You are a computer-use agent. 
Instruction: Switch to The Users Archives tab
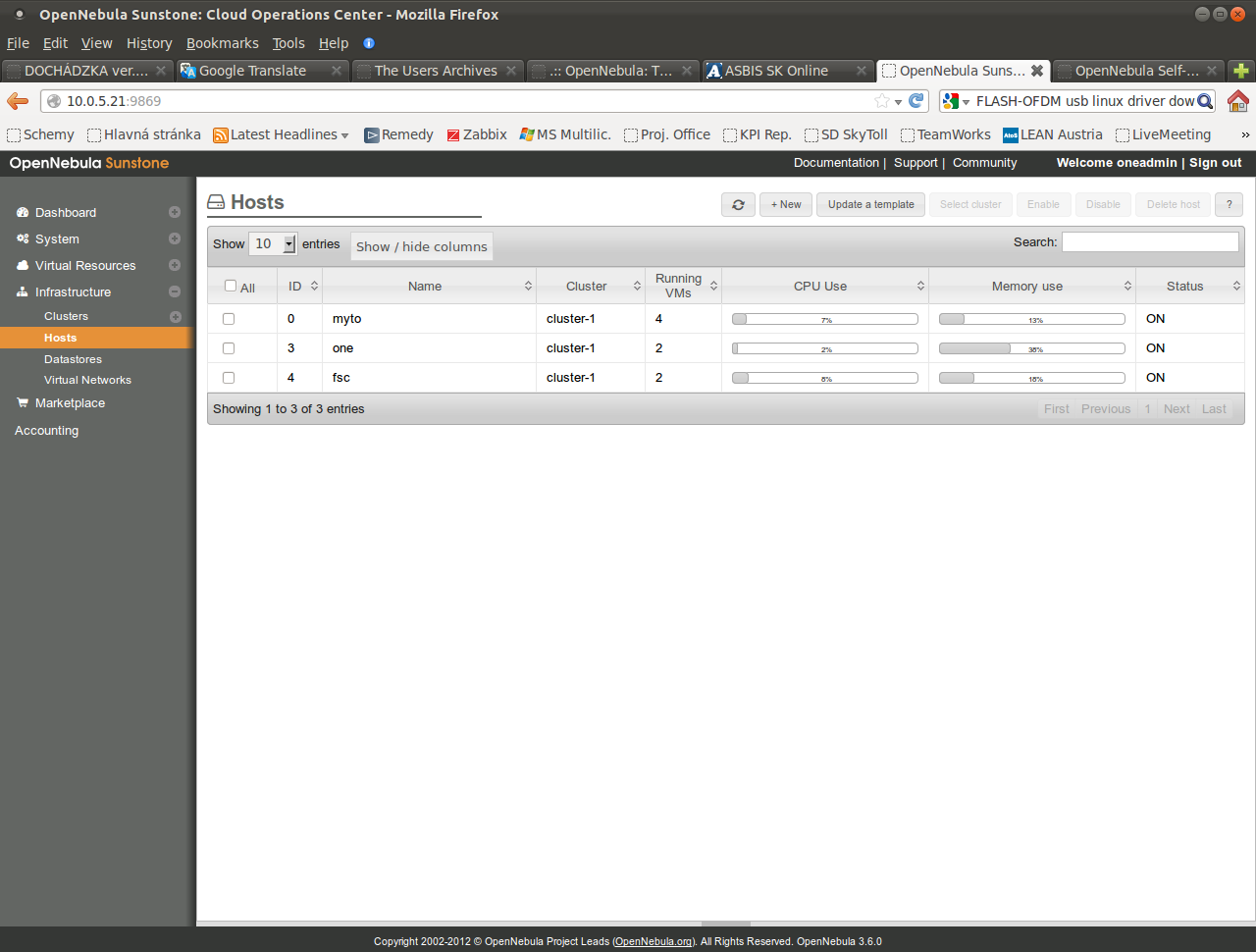tap(436, 71)
